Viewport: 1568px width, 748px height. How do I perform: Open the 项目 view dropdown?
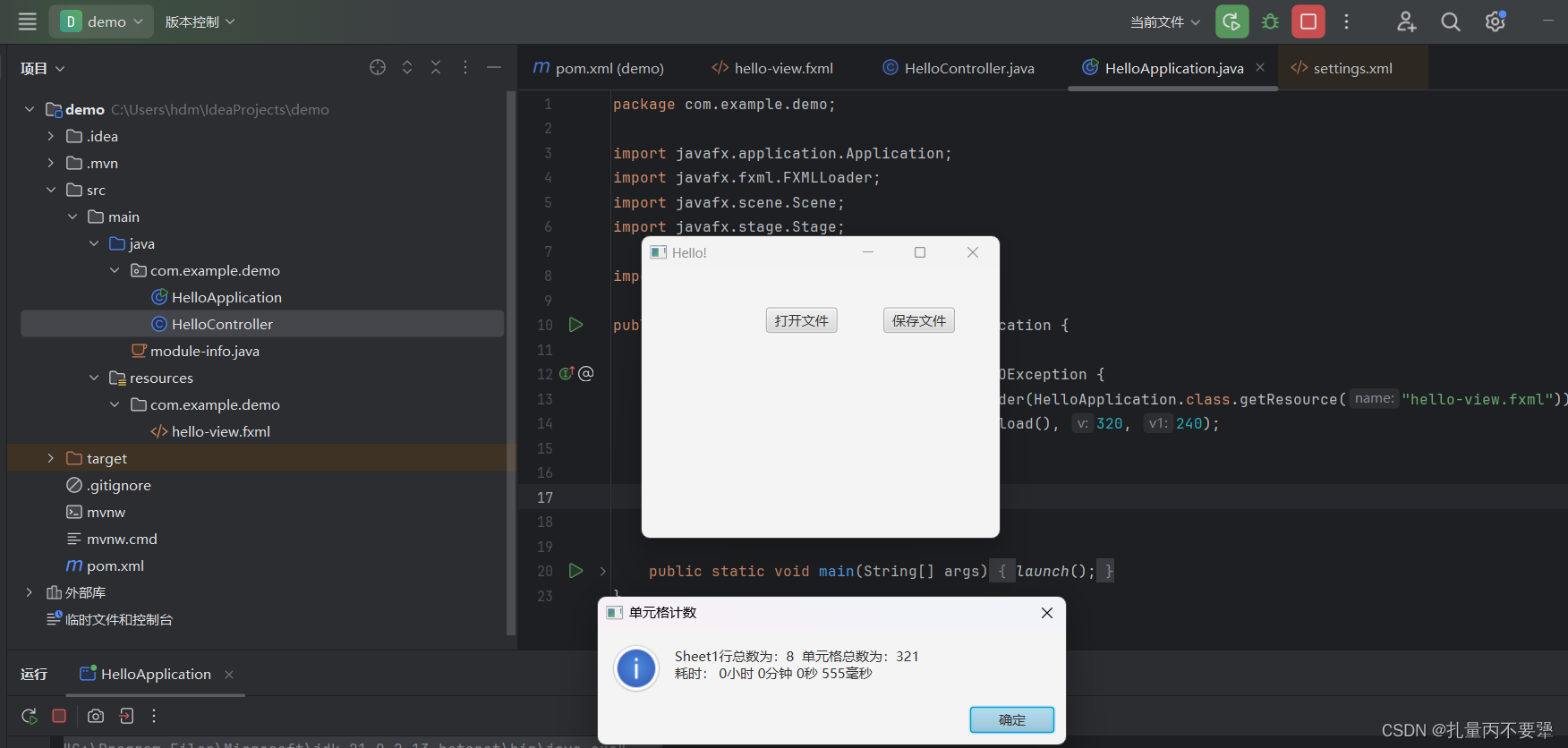[x=43, y=68]
